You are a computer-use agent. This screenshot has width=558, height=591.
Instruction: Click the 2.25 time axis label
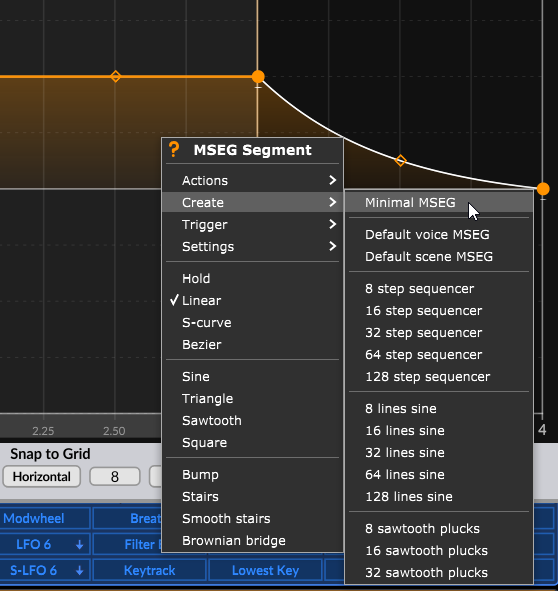pos(43,431)
